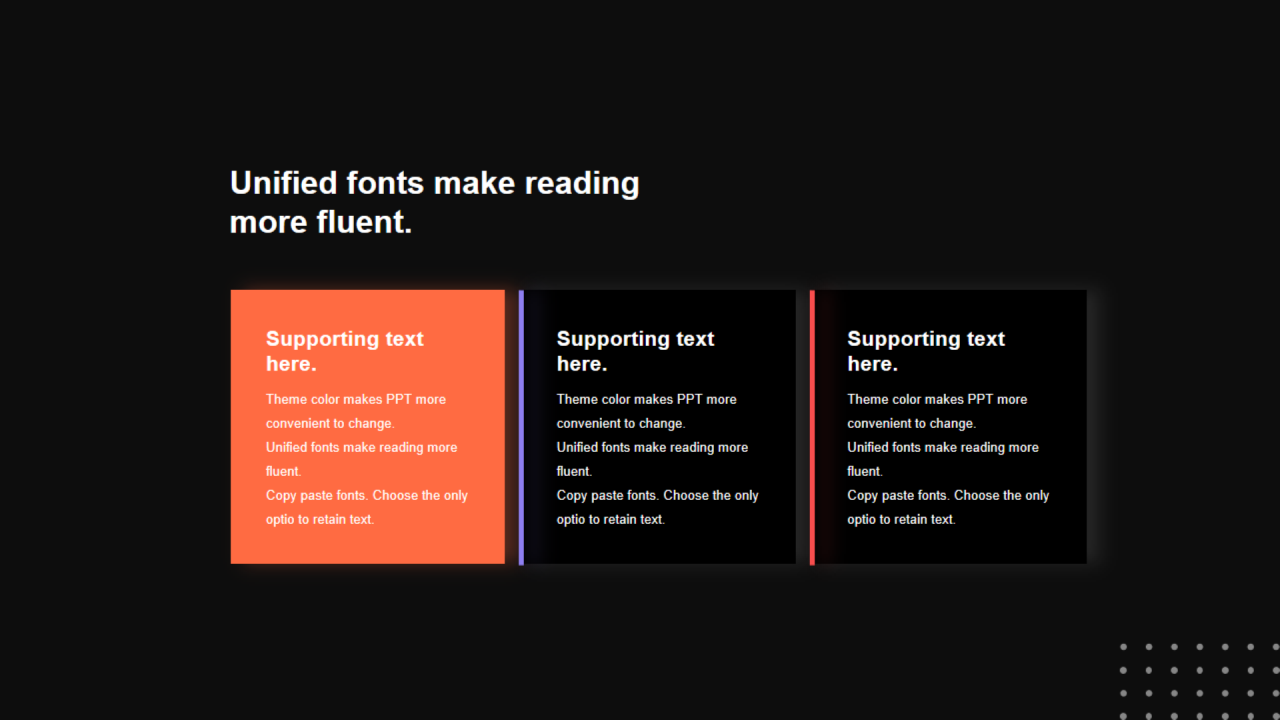Viewport: 1280px width, 720px height.
Task: Click 'Supporting text here.' heading in red-bar card
Action: (x=925, y=350)
